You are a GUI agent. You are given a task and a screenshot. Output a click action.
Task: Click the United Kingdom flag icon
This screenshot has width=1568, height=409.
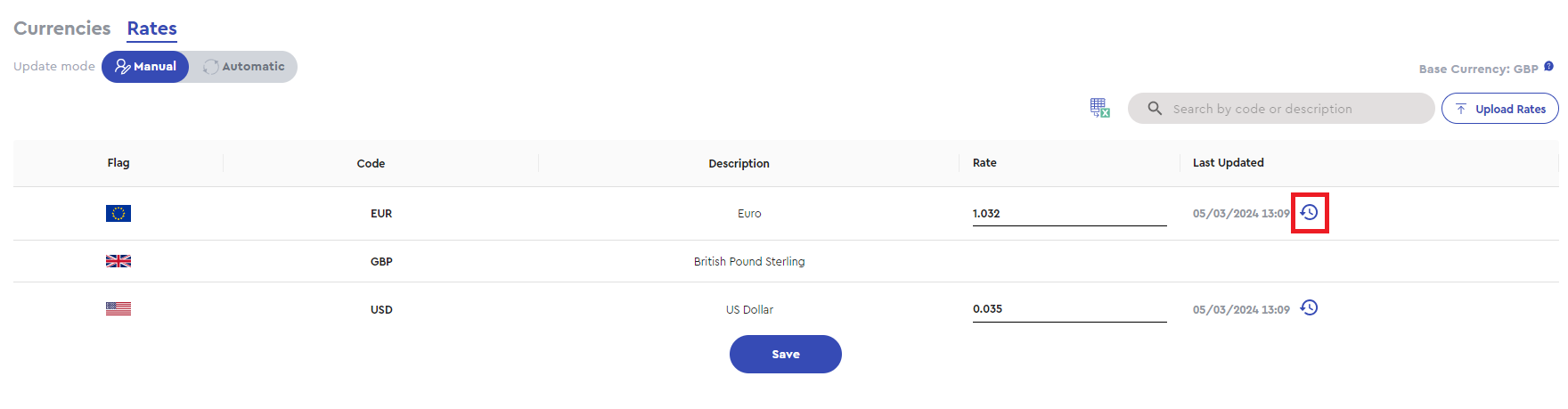click(x=118, y=261)
